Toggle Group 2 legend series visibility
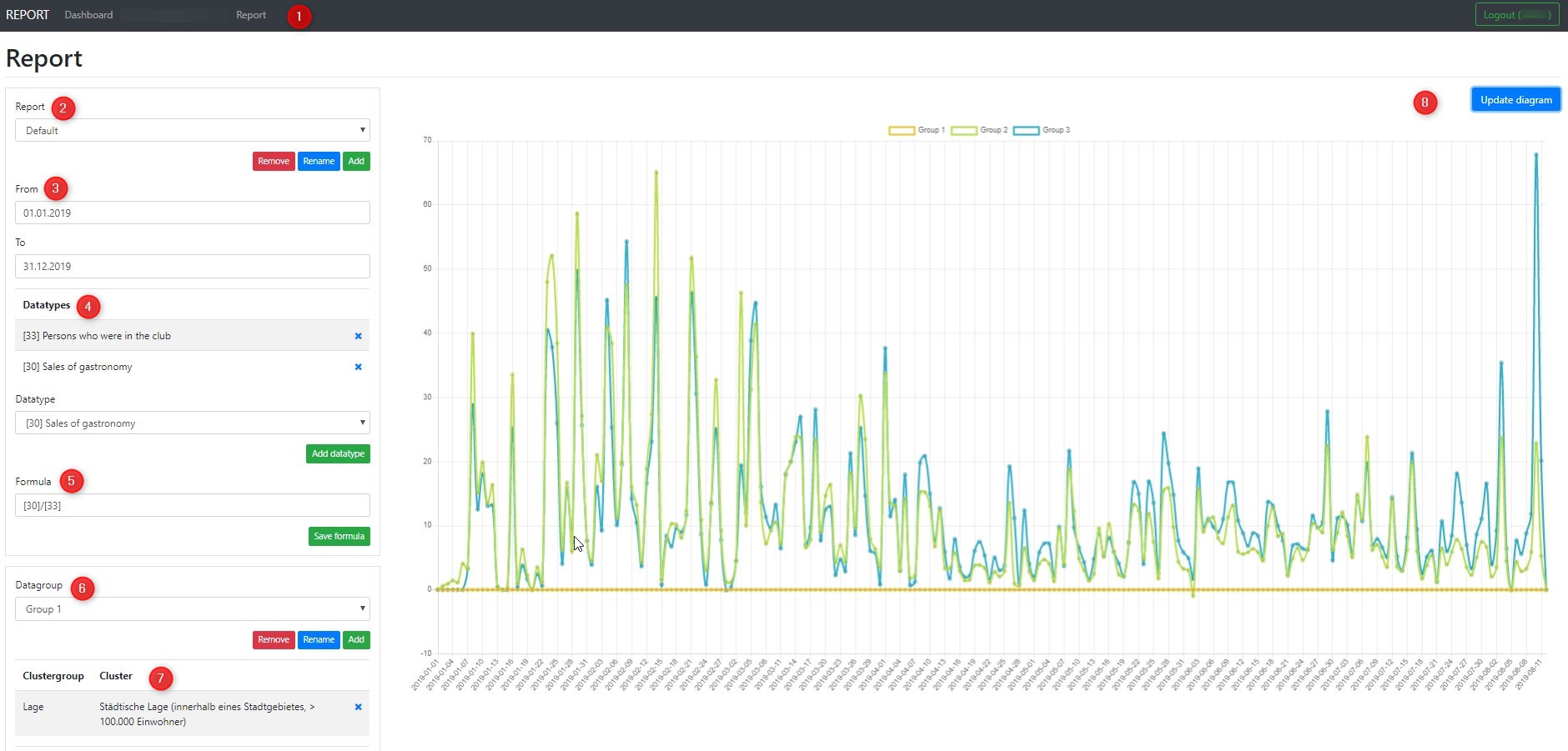Screen dimensions: 1568x751 [x=979, y=130]
